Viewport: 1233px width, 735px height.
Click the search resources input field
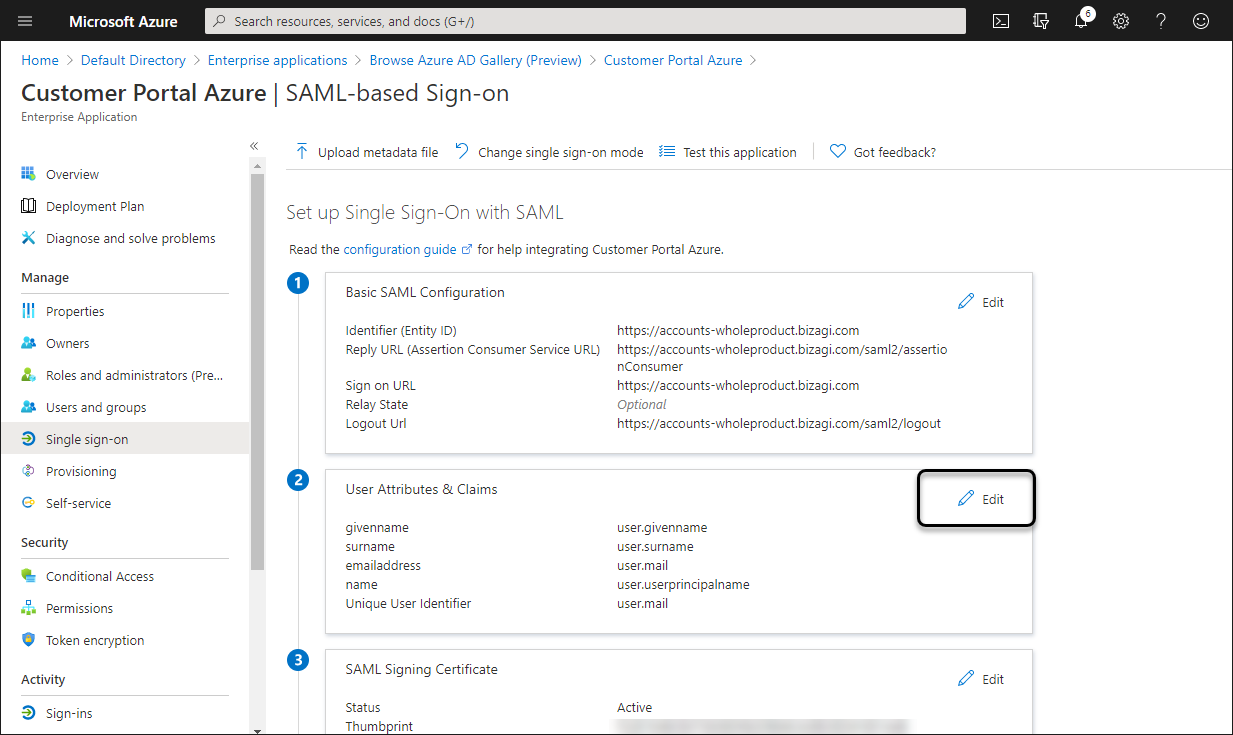(x=585, y=21)
